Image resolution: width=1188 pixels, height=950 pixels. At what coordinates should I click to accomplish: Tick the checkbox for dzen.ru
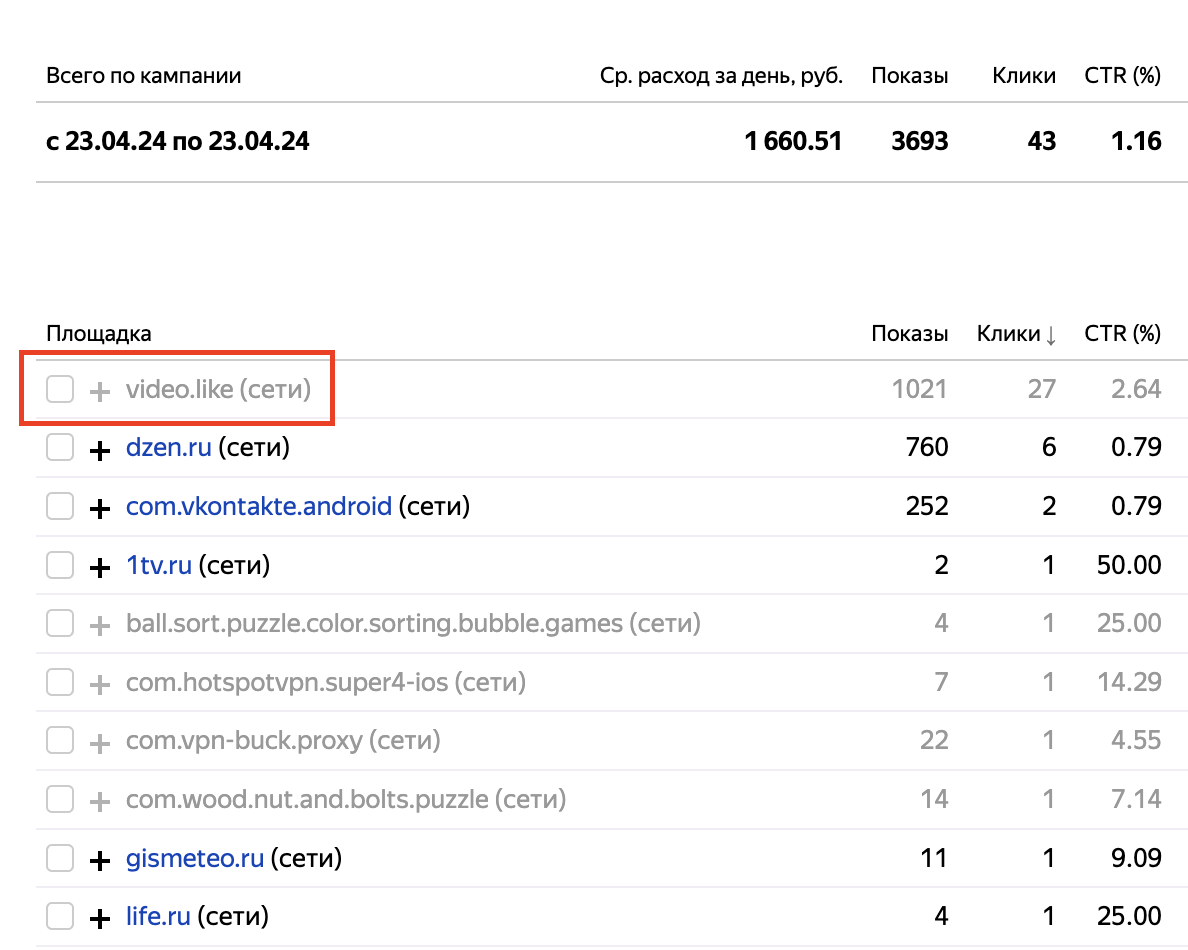[60, 447]
